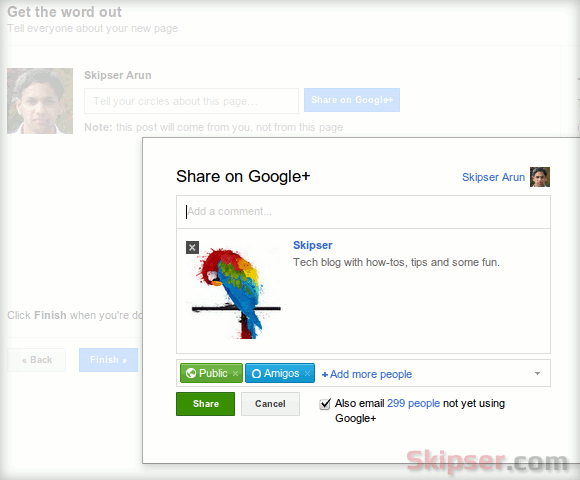Open the Skipser page title link
580x480 pixels.
[x=313, y=245]
